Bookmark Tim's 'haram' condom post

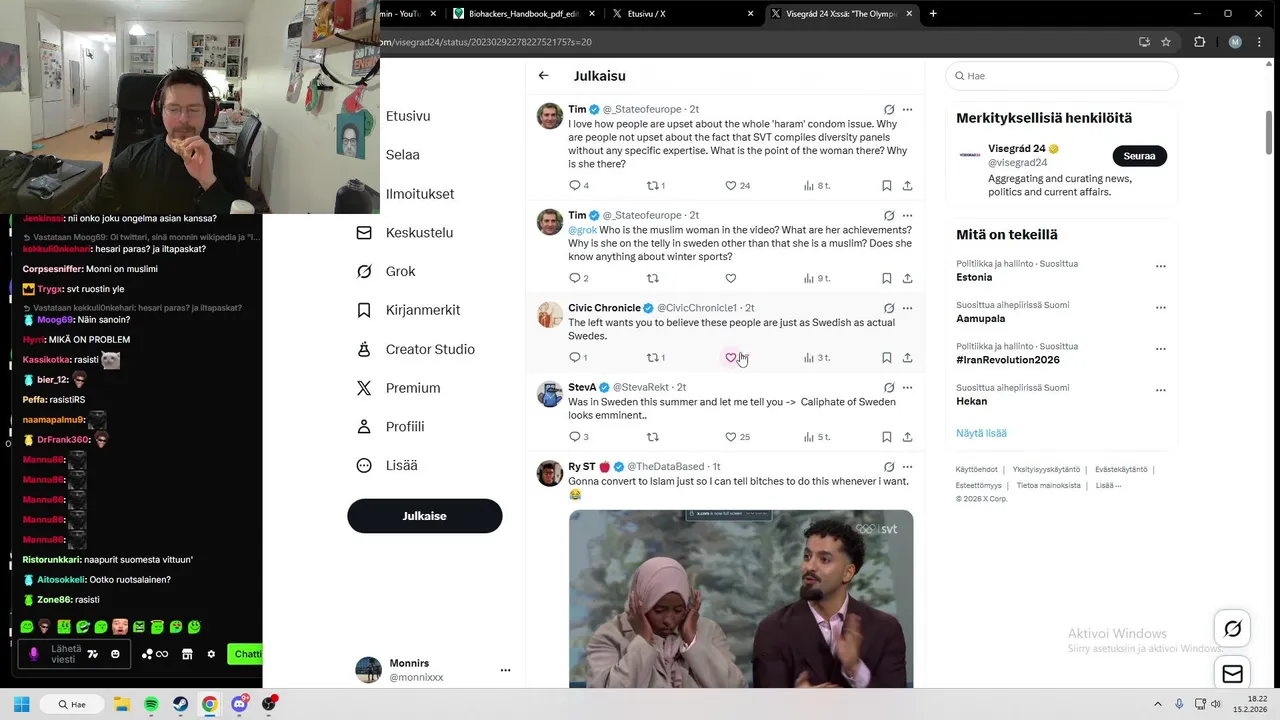click(x=887, y=186)
